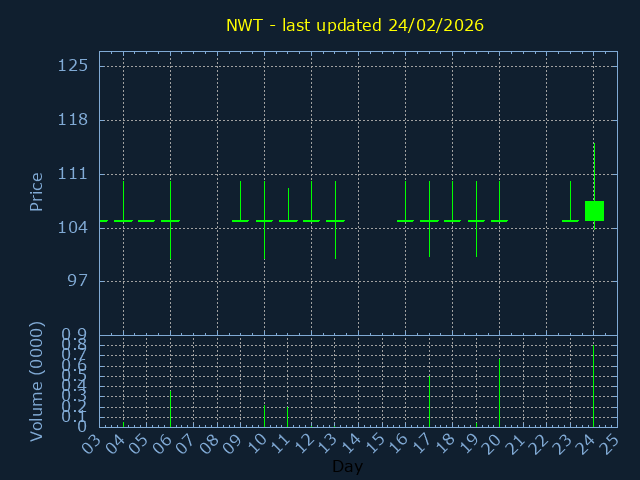Click the 25 day tick label
The image size is (640, 480).
[x=610, y=442]
